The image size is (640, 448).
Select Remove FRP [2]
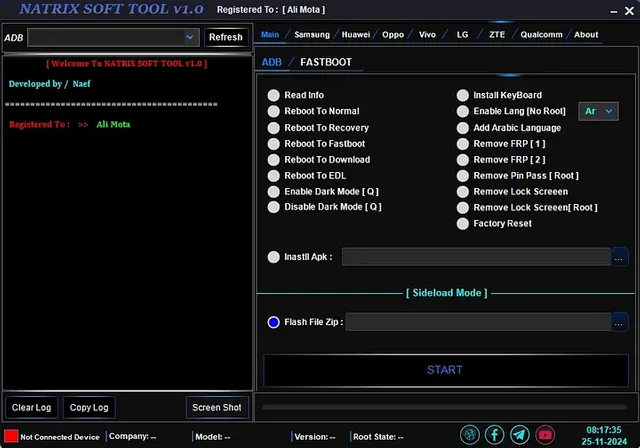[x=462, y=160]
